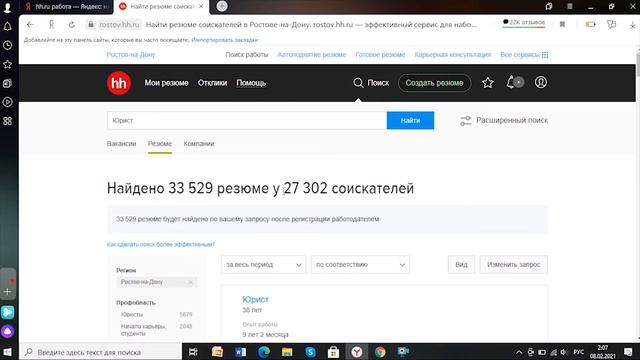Open sidebar services grid icon
This screenshot has width=640, height=360.
(7, 121)
